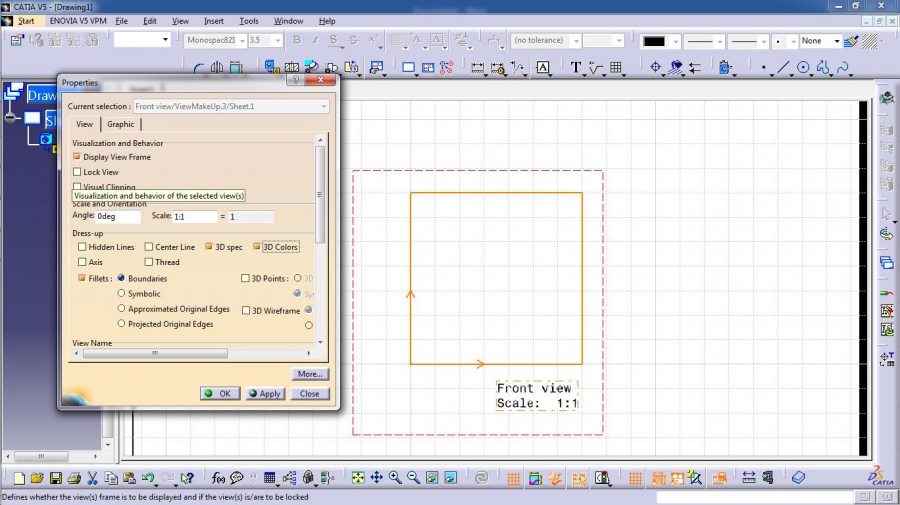Open the font size 3.5 dropdown
Image resolution: width=900 pixels, height=505 pixels.
coord(278,41)
